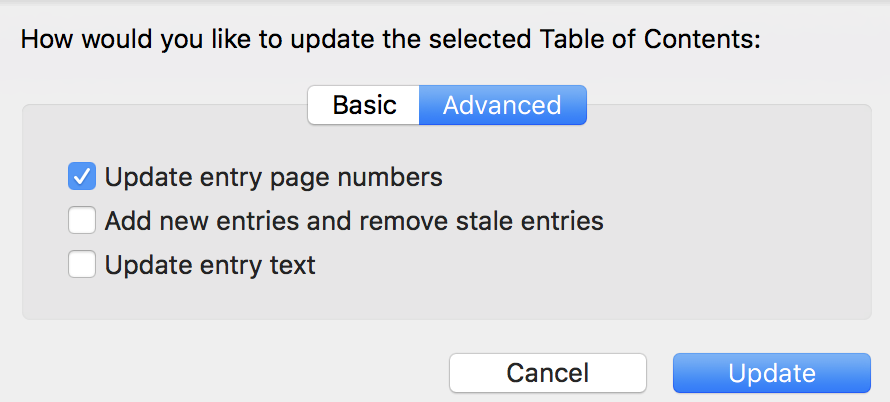Uncheck the Update entry page numbers checkbox
Screen dimensions: 890x402
pos(82,177)
